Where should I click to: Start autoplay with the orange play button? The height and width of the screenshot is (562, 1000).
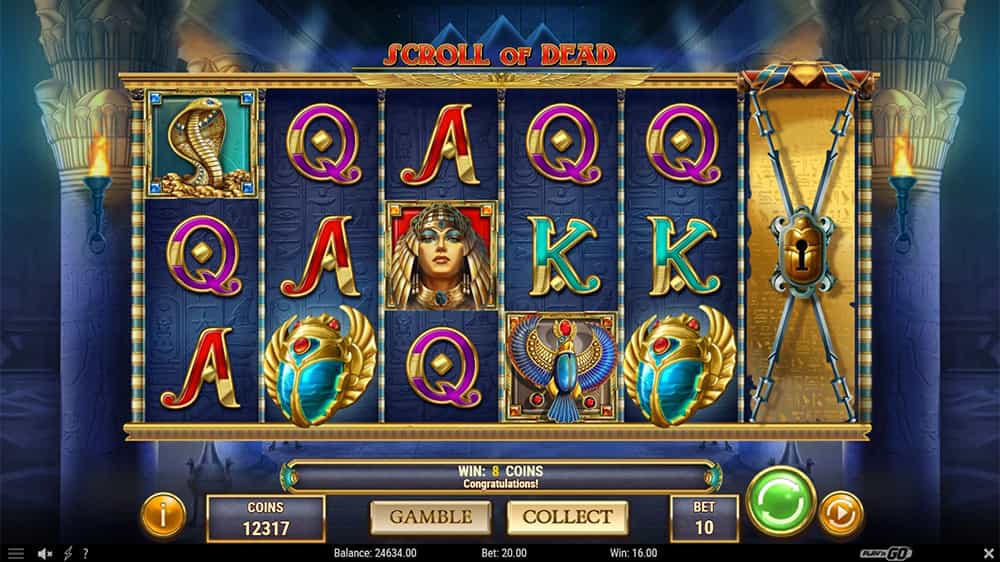[x=841, y=514]
